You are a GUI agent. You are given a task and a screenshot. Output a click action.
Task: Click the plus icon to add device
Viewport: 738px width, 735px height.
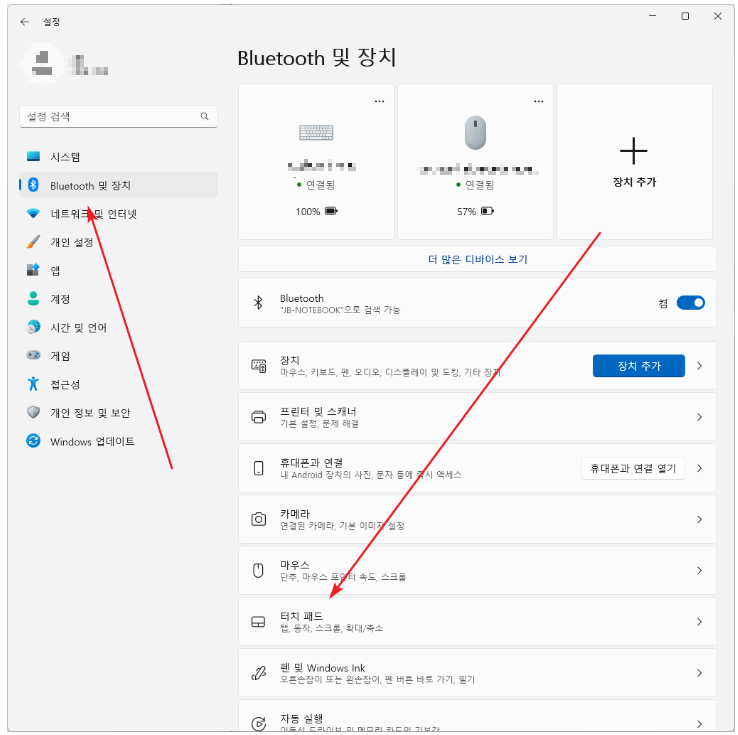(x=634, y=151)
